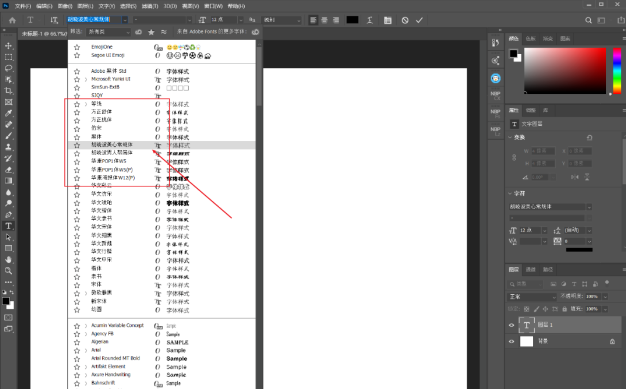
Task: Show similar fonts filter icon
Action: click(x=164, y=32)
